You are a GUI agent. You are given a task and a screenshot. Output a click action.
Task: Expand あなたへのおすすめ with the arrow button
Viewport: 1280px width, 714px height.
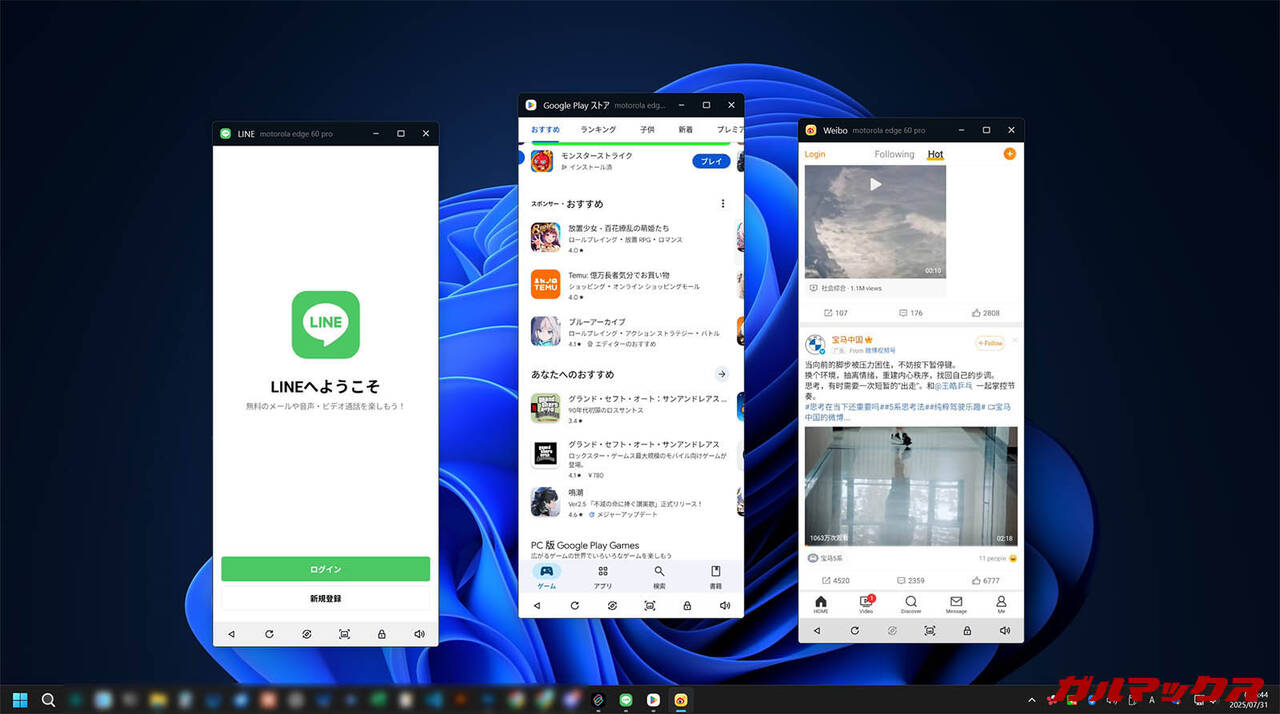(721, 374)
